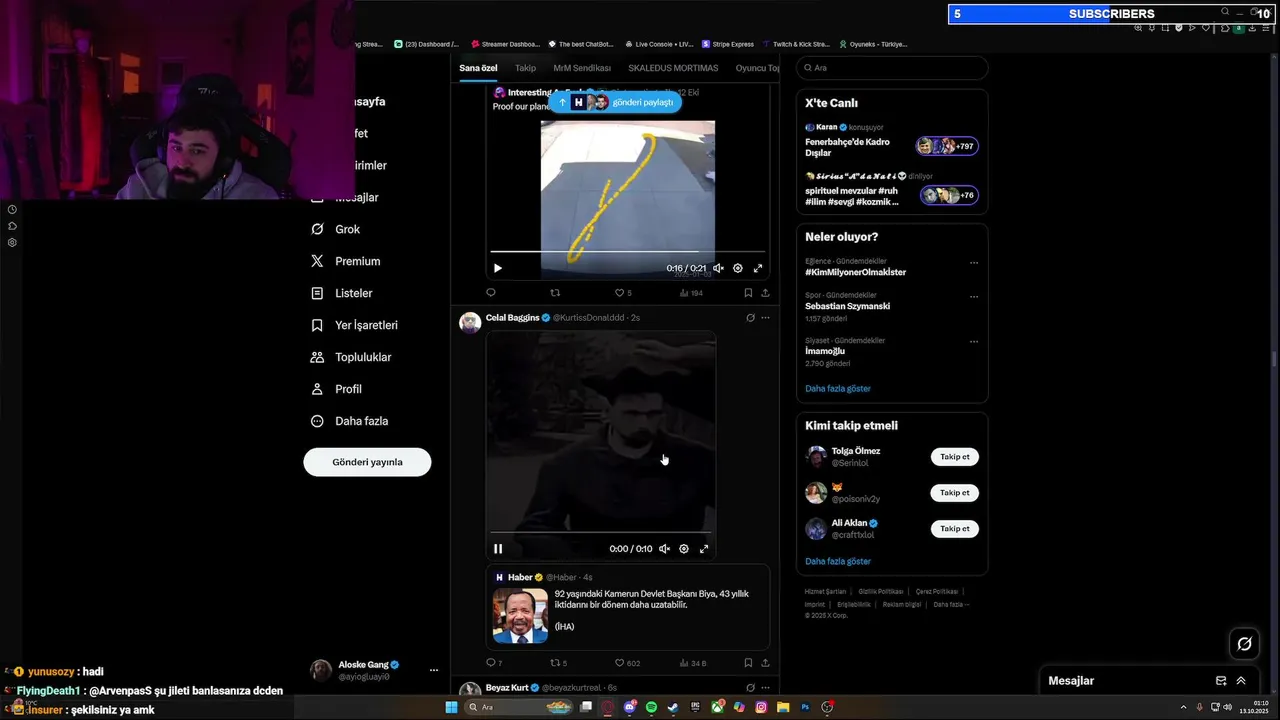Follow Ali Aklan with Takip et
The width and height of the screenshot is (1280, 720).
[x=955, y=529]
